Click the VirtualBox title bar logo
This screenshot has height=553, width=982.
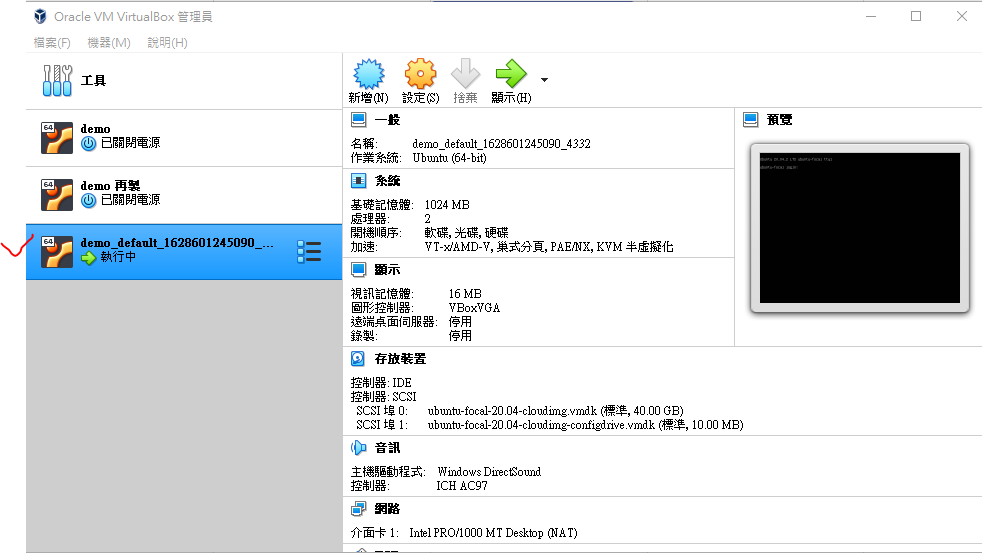point(40,16)
